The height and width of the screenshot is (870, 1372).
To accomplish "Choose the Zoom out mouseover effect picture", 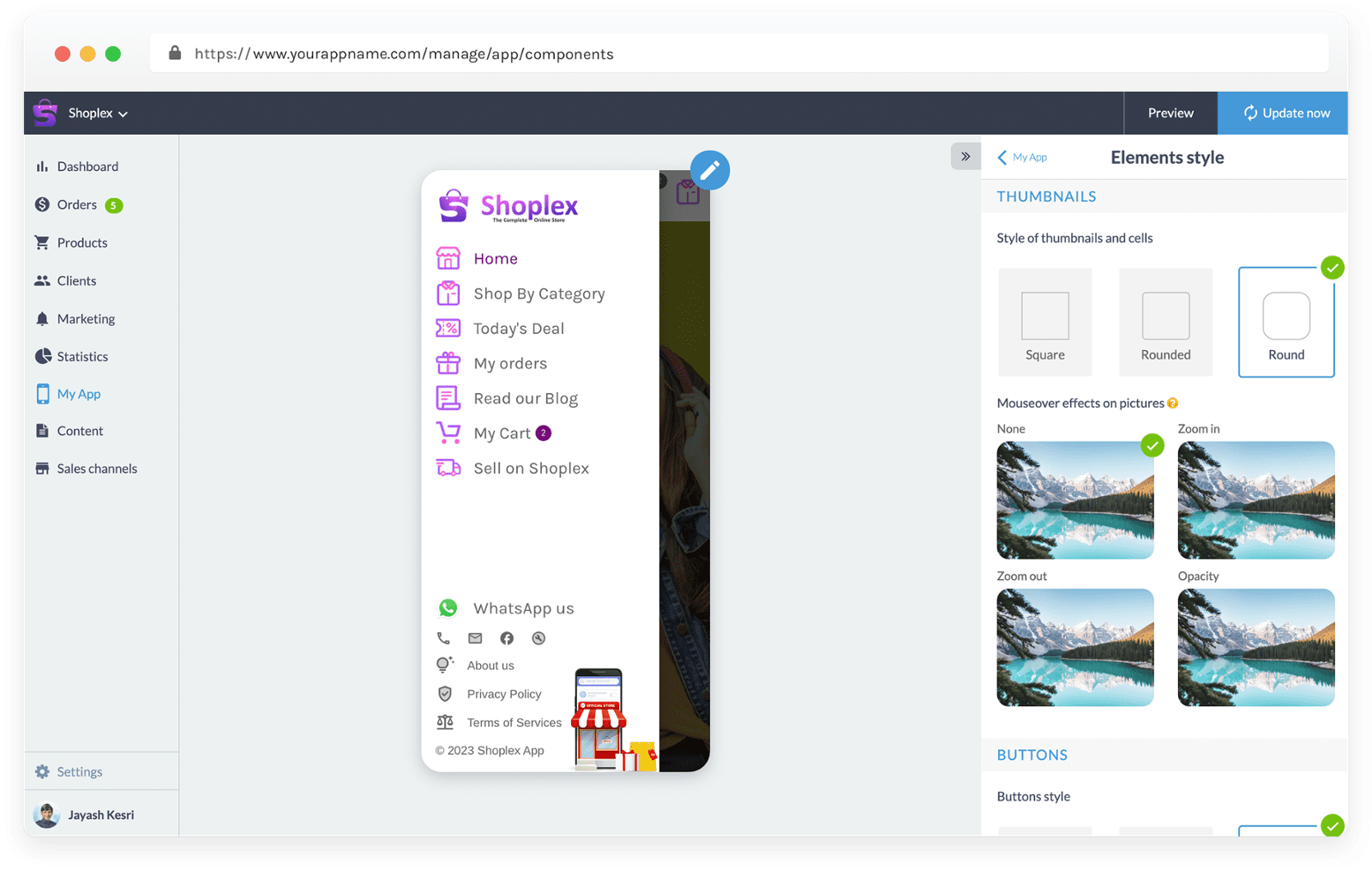I will coord(1075,648).
